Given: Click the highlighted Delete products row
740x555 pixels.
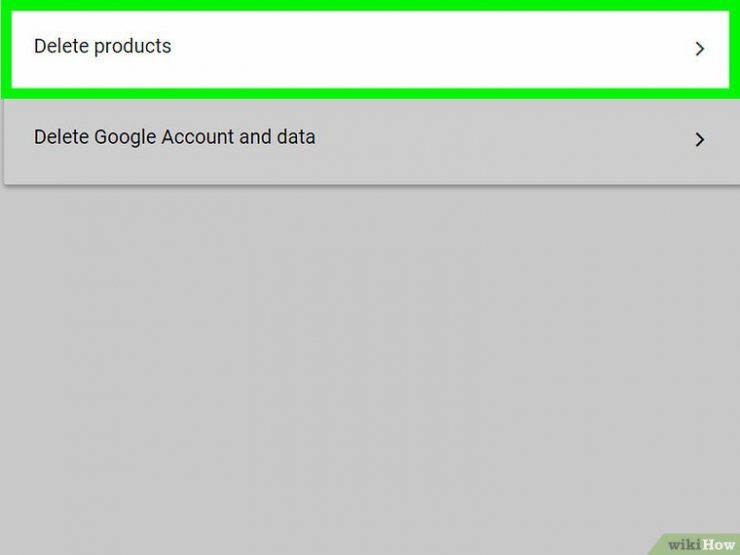Looking at the screenshot, I should (x=369, y=48).
